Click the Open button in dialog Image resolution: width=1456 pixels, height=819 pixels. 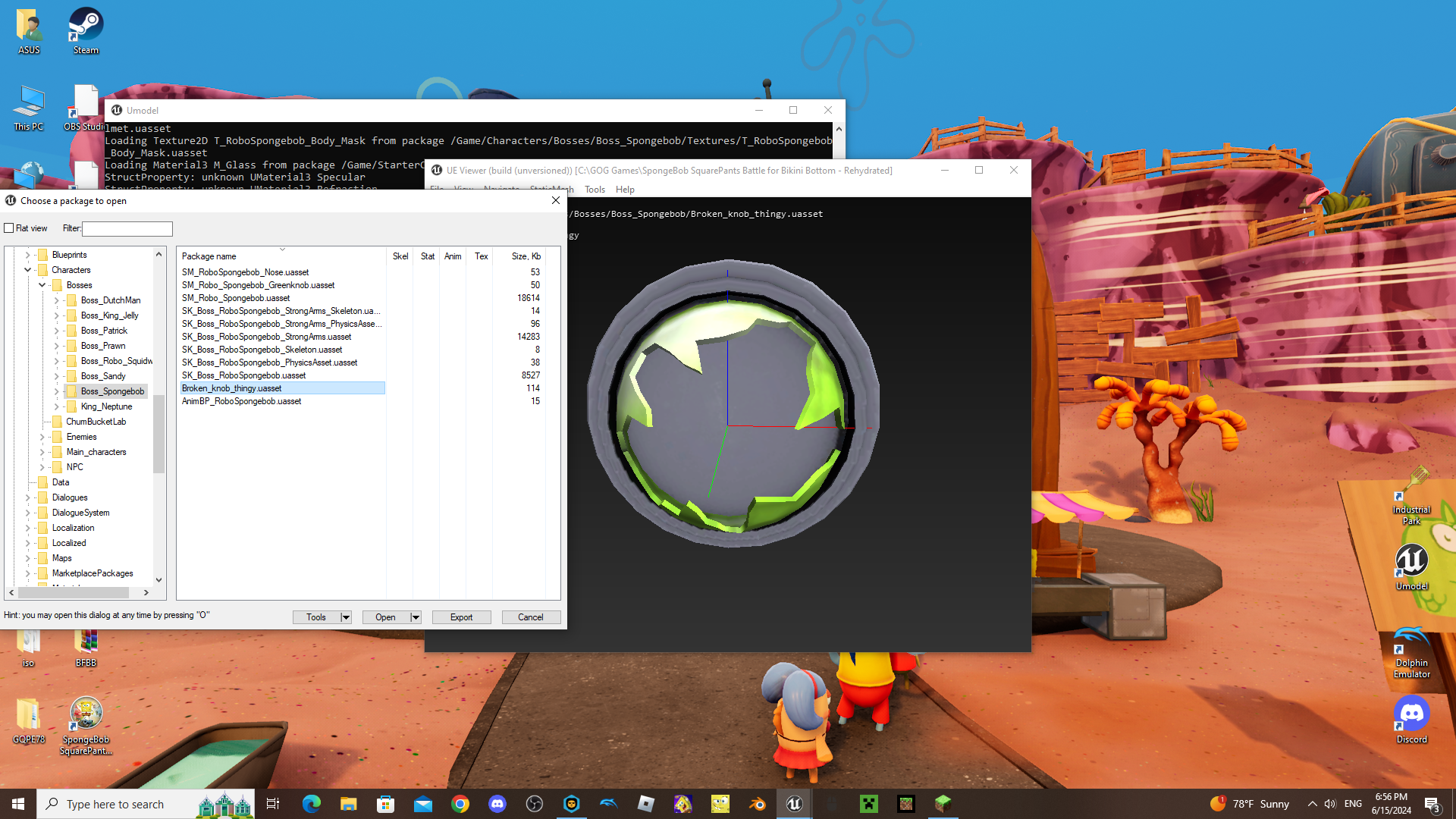(x=385, y=617)
